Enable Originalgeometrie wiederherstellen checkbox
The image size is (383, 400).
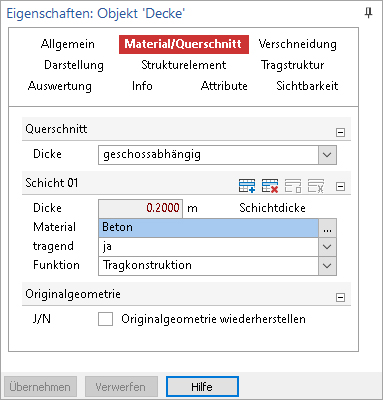click(105, 319)
